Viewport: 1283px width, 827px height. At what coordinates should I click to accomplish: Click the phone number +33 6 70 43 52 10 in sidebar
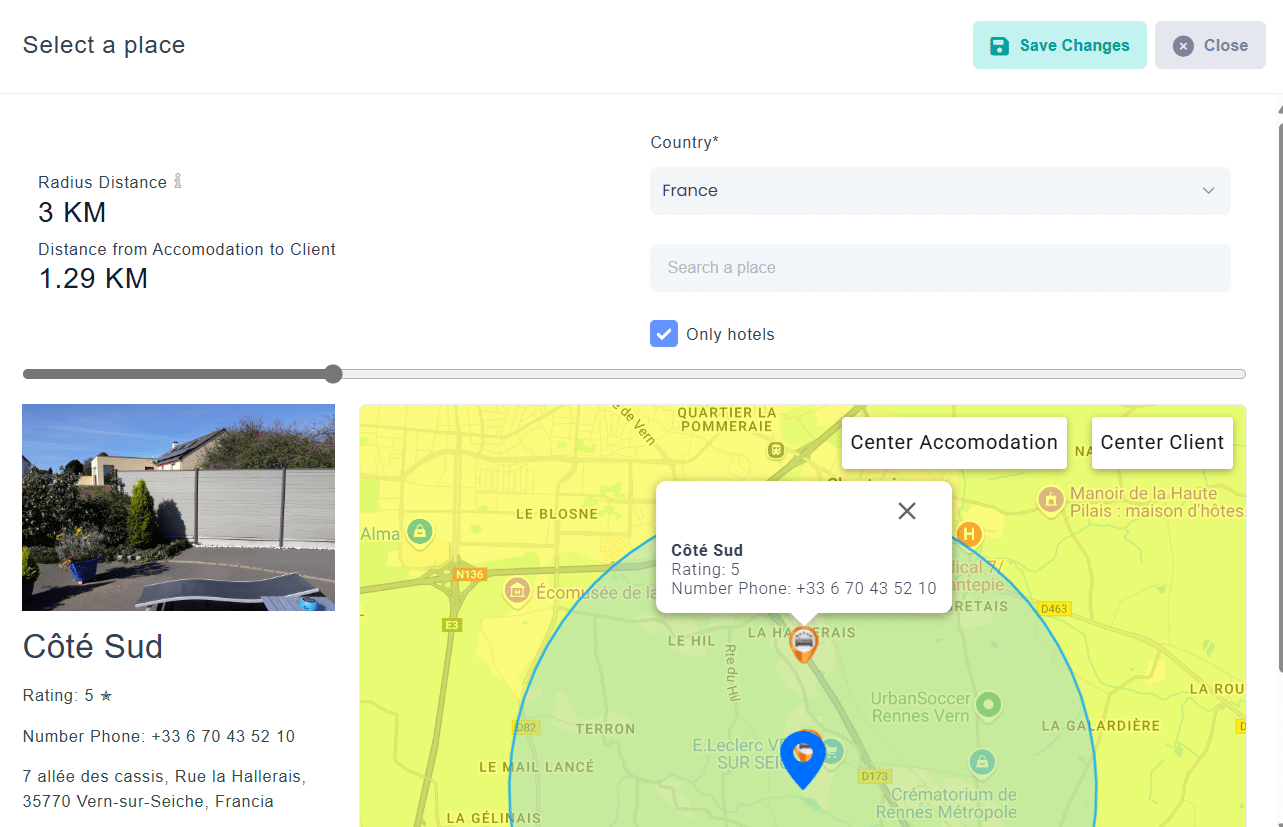click(x=223, y=736)
